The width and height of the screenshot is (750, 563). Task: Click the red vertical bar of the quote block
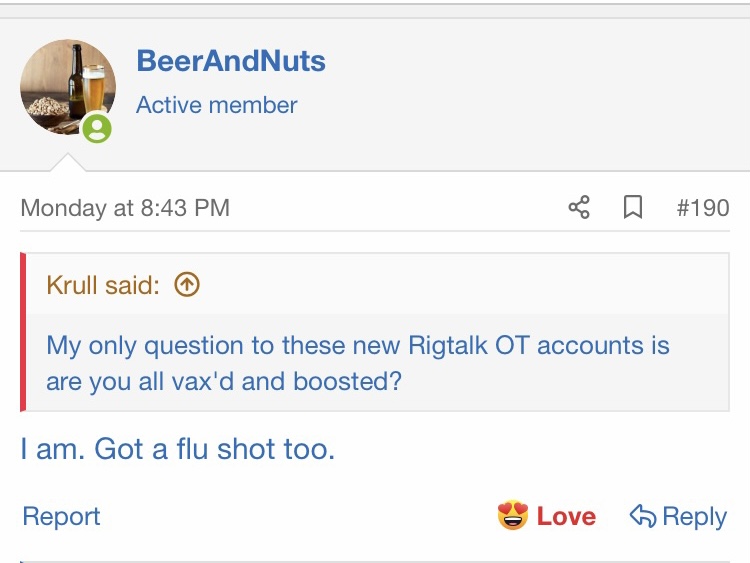tap(22, 332)
